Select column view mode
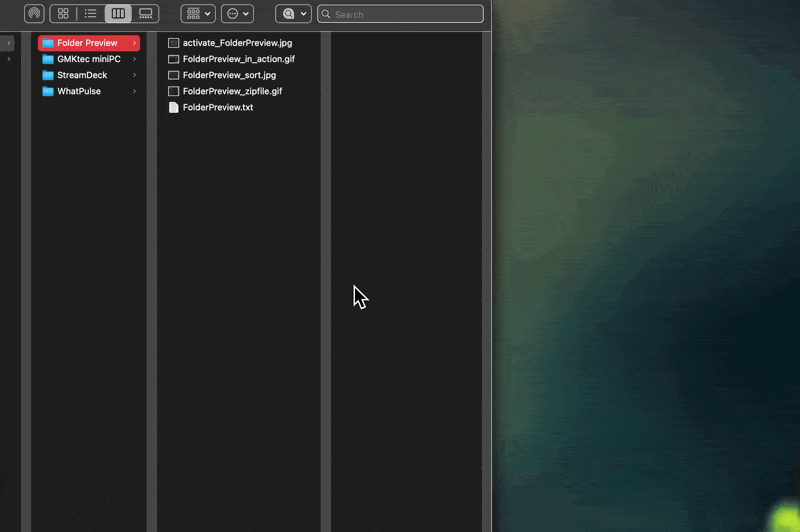The width and height of the screenshot is (800, 532). coord(118,14)
